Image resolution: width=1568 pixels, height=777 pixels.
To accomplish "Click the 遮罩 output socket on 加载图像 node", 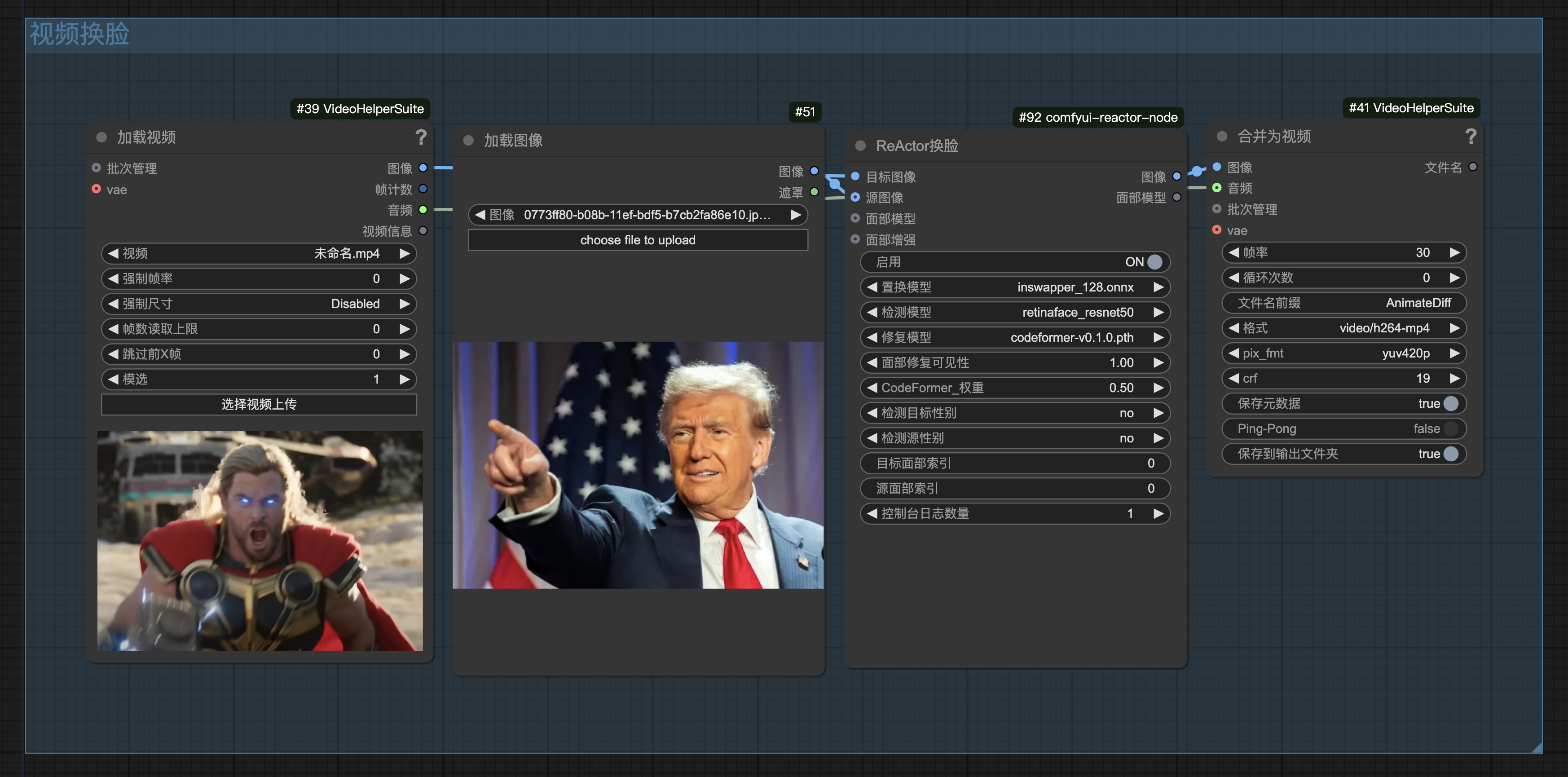I will pyautogui.click(x=815, y=192).
